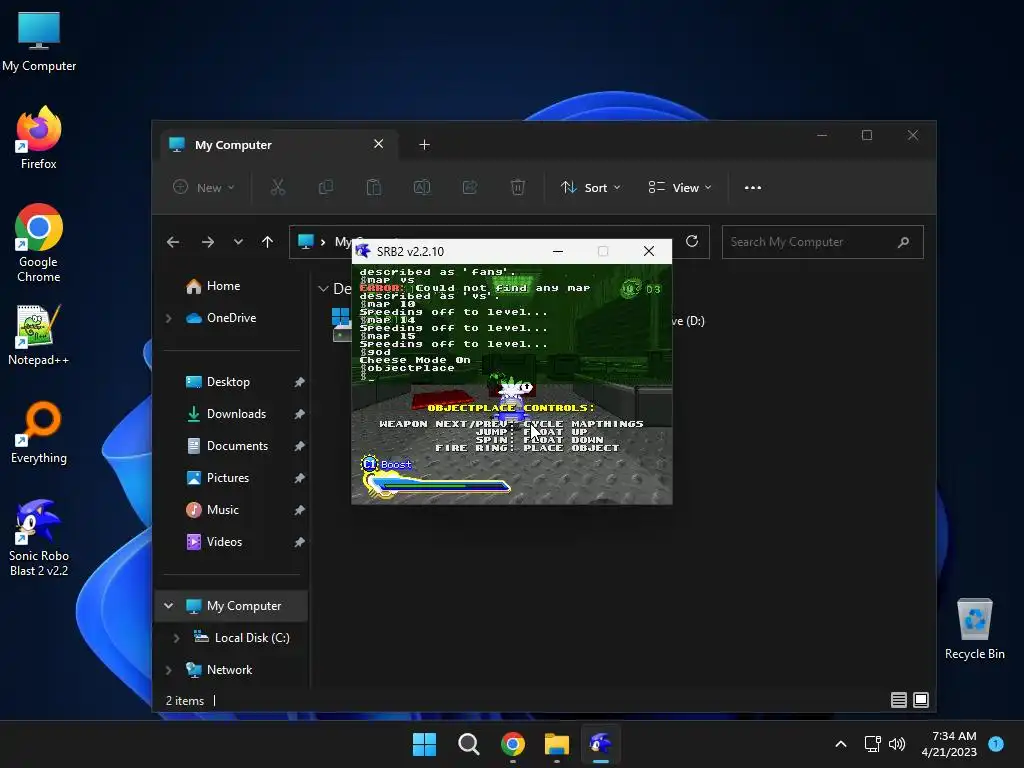Go forward with the Explorer forward arrow
1024x768 pixels.
pyautogui.click(x=208, y=242)
